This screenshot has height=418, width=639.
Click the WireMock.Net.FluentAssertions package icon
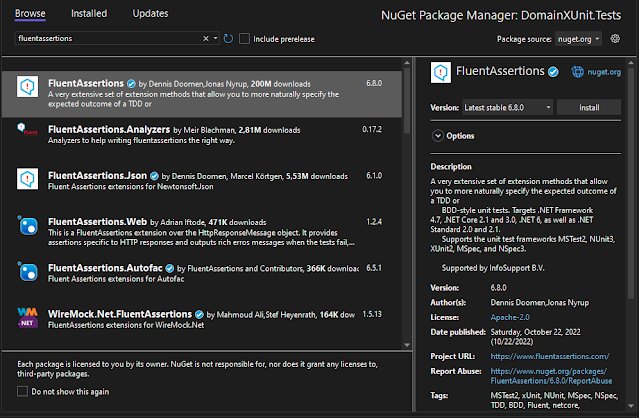27,317
